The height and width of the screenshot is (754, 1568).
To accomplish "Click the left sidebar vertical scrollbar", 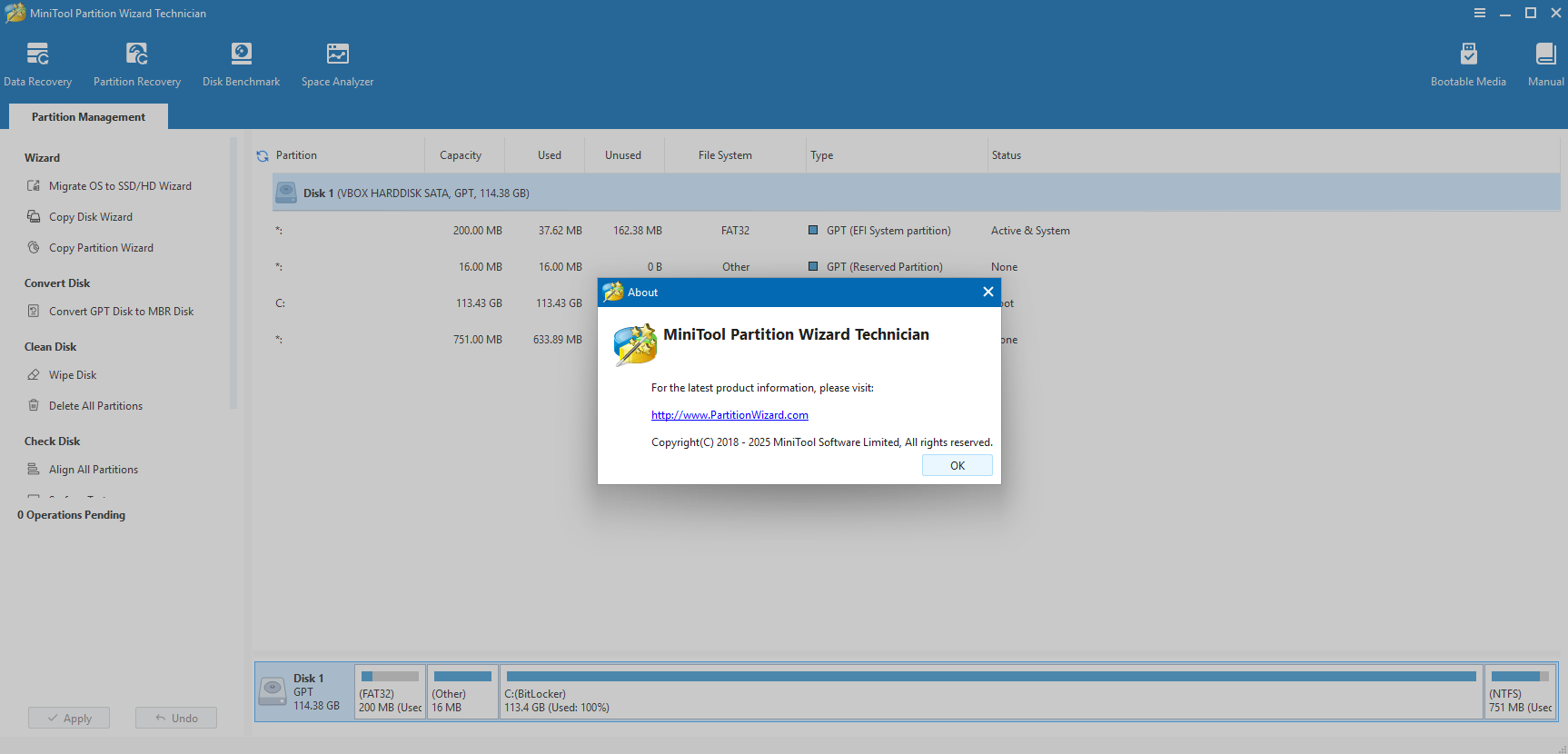I will 233,273.
